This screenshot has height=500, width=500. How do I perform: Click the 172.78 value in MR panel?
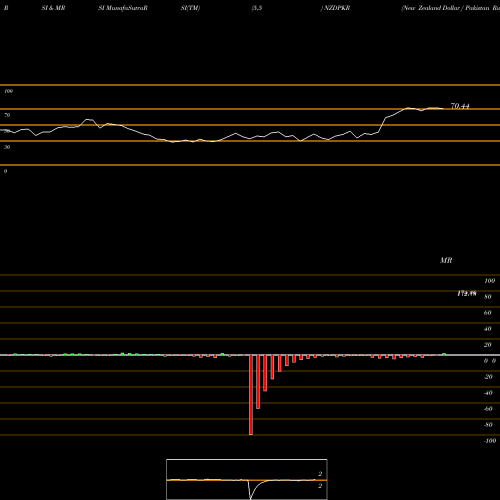(467, 293)
